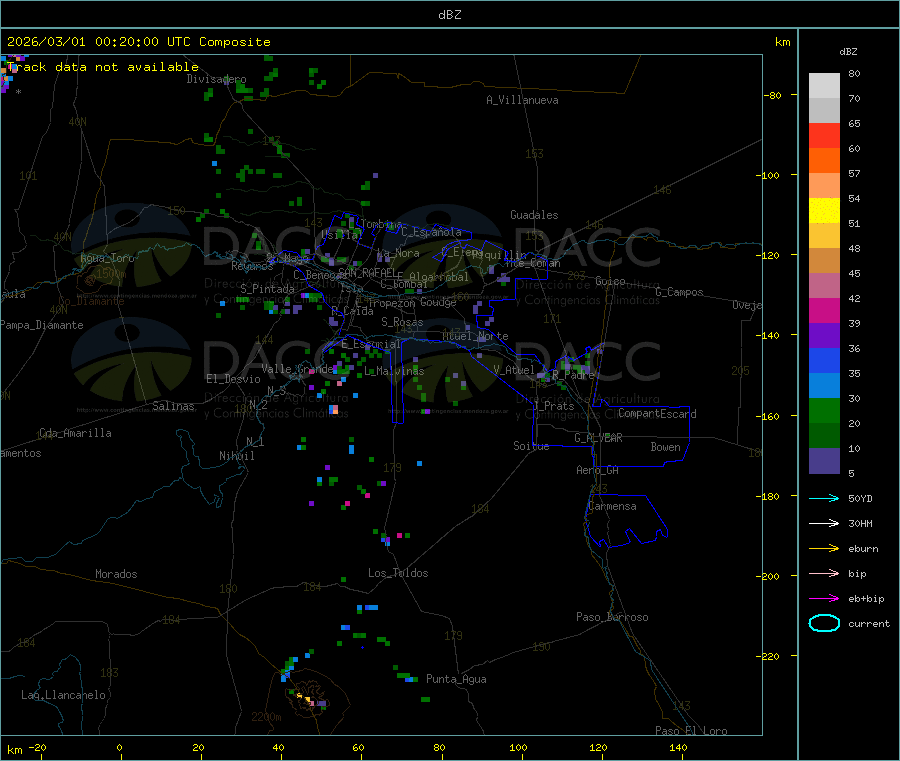The image size is (900, 761).
Task: Click the 'Pampa_Diamante' place label
Action: (41, 325)
